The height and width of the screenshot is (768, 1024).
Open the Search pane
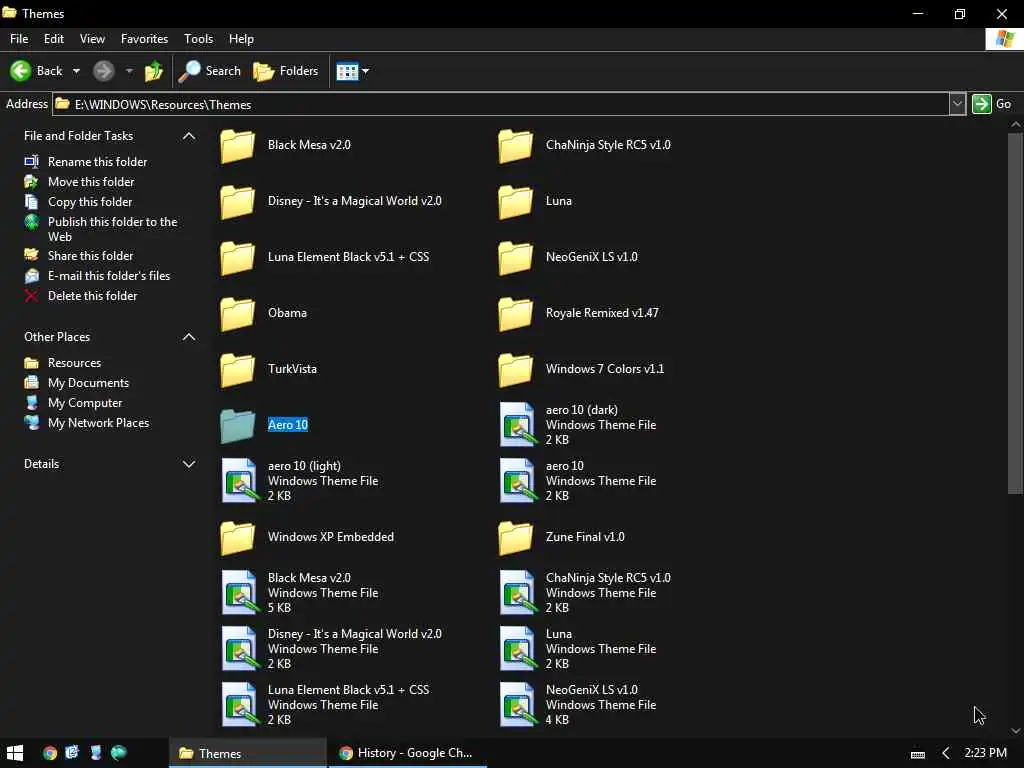[210, 71]
